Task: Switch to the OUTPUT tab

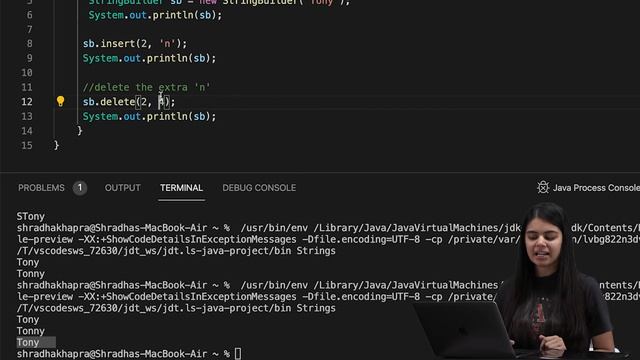Action: coord(122,188)
